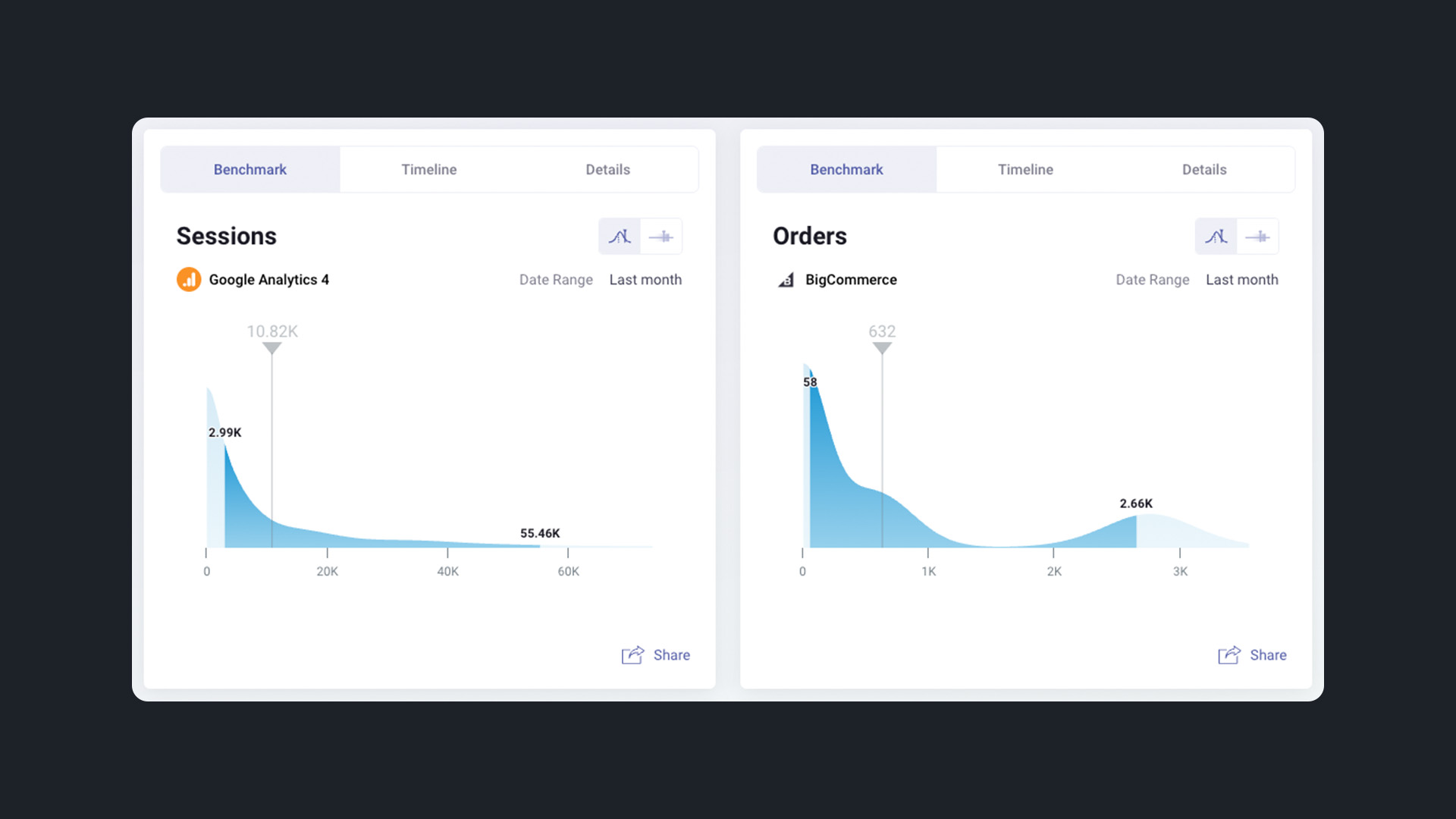Switch Sessions chart to box plot view
1456x819 pixels.
coord(661,237)
